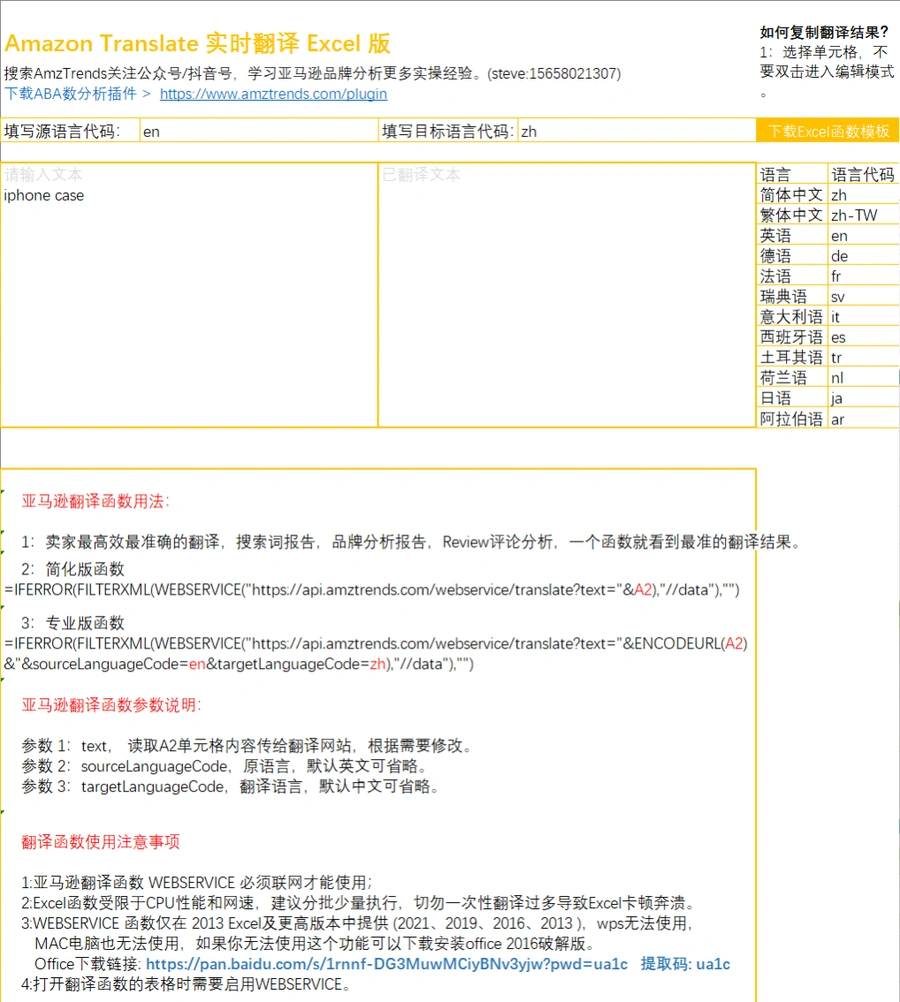The height and width of the screenshot is (1002, 900).
Task: Select the input cell containing 'iphone case'
Action: [x=189, y=295]
